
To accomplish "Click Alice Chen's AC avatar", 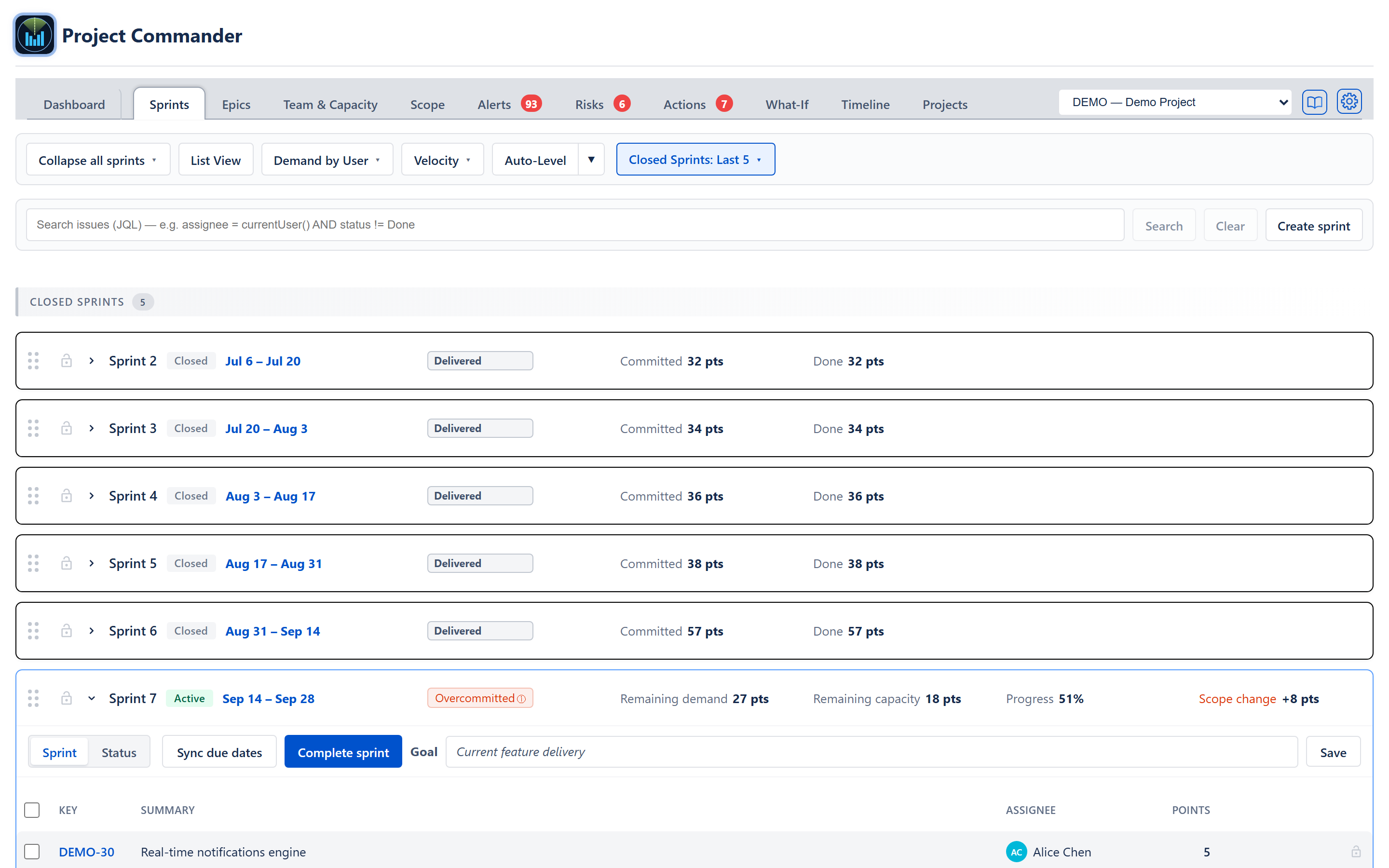I will [x=1016, y=852].
